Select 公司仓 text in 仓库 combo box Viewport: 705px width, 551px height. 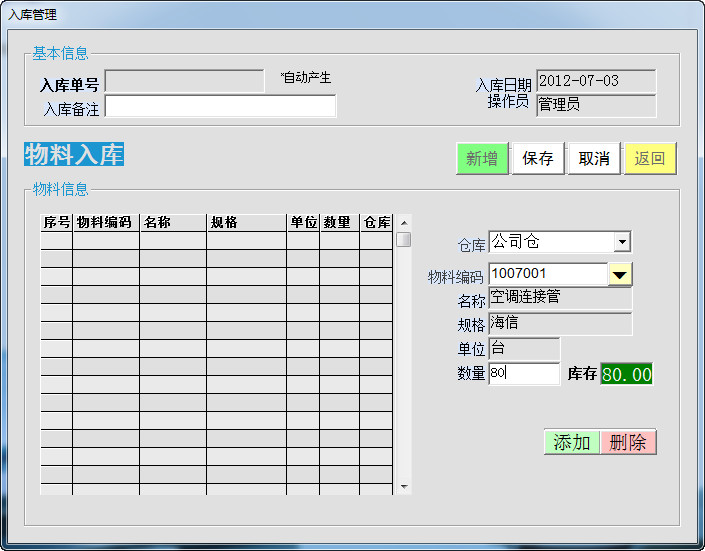point(515,242)
